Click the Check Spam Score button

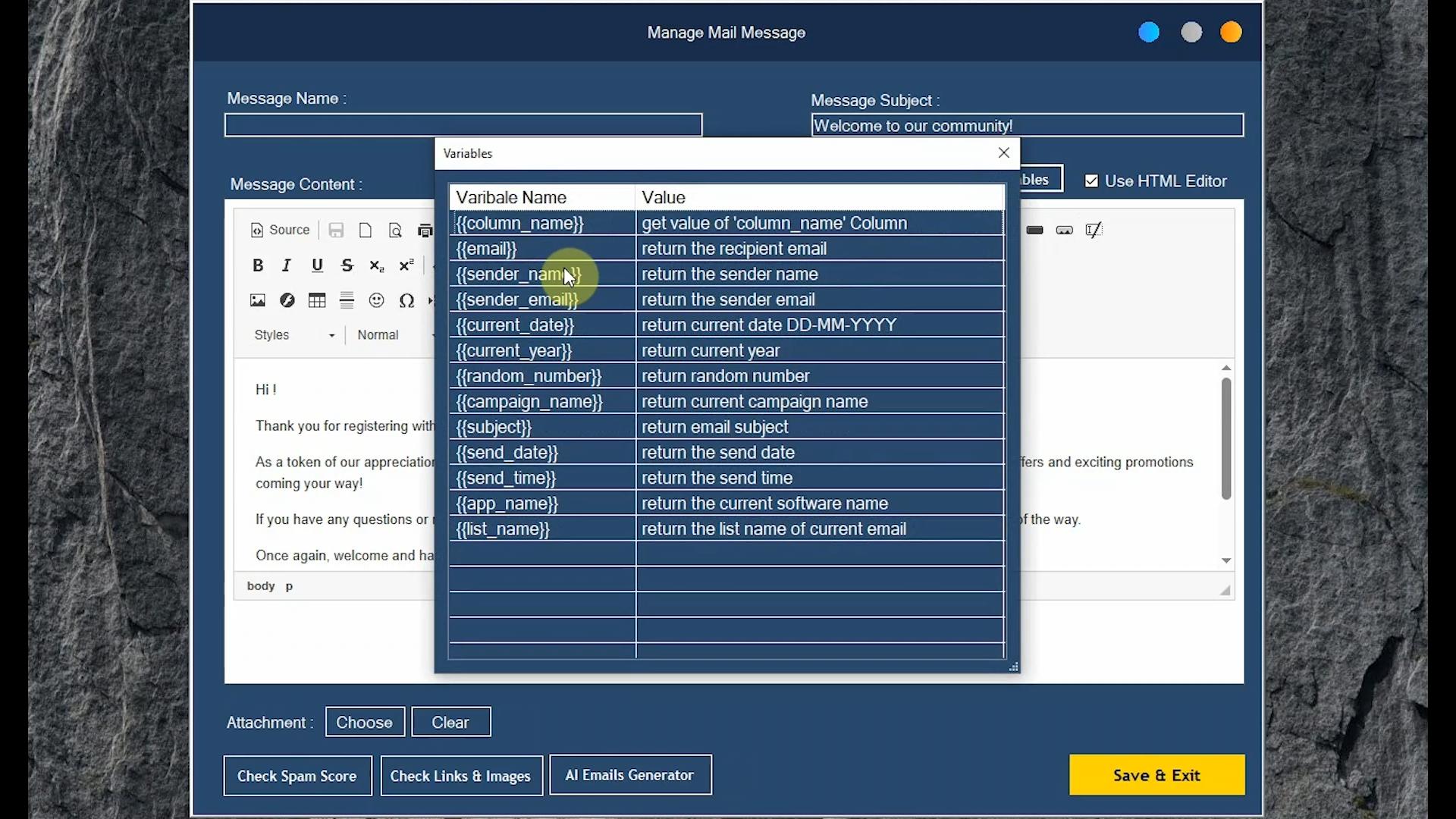(x=297, y=775)
